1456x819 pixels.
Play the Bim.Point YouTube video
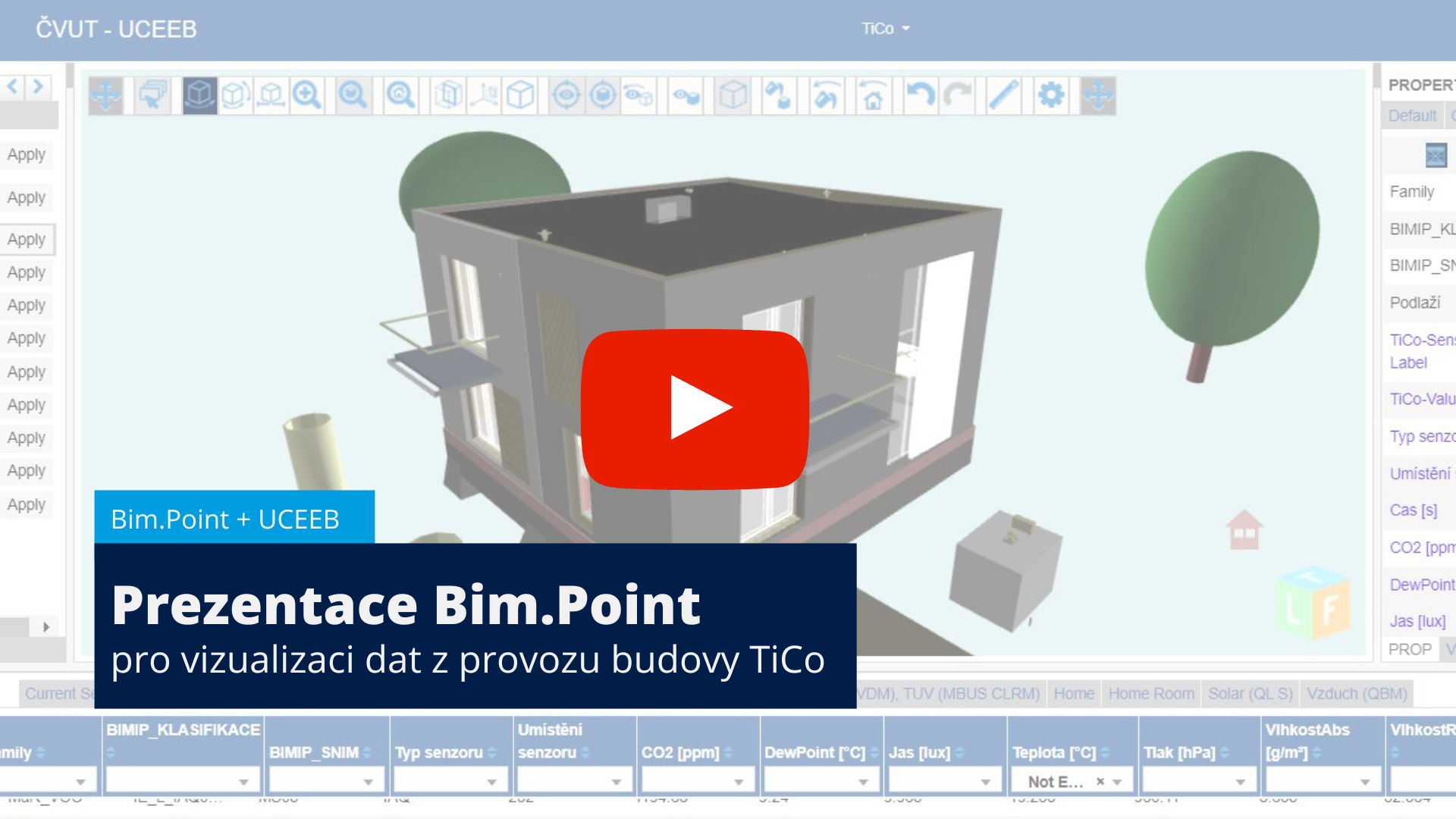[695, 409]
